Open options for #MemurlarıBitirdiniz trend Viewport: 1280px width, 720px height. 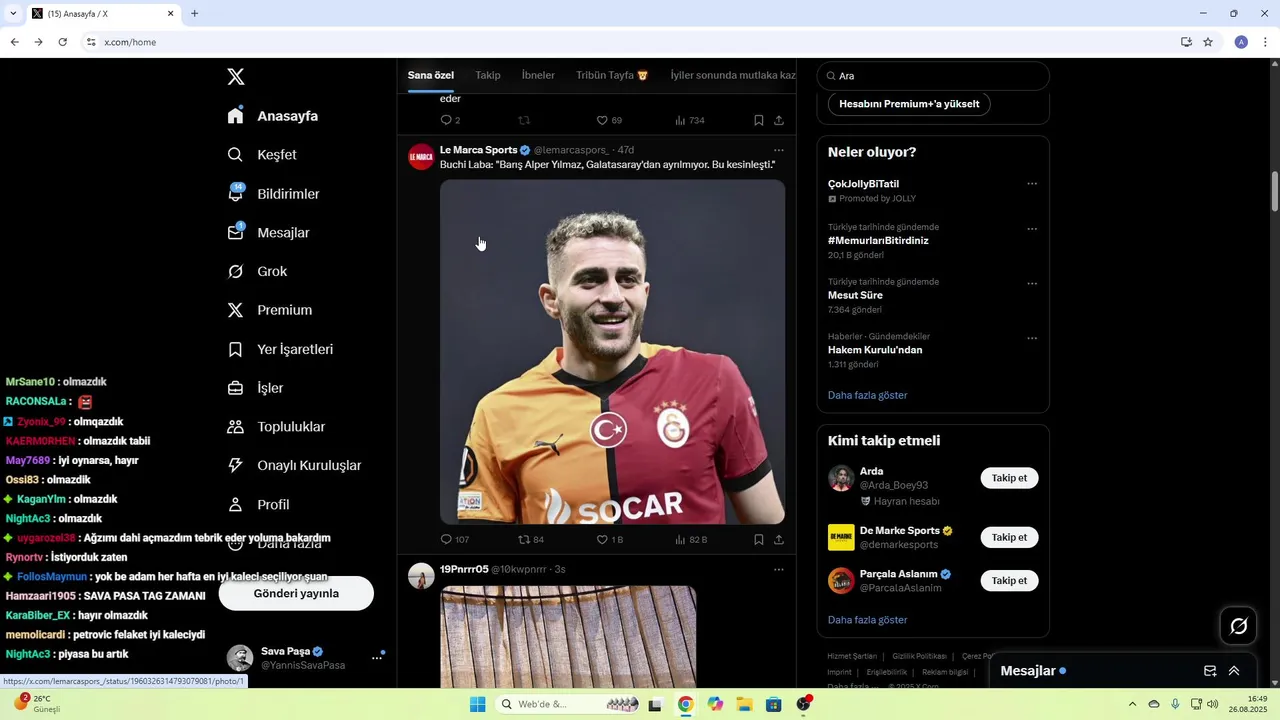pos(1032,229)
